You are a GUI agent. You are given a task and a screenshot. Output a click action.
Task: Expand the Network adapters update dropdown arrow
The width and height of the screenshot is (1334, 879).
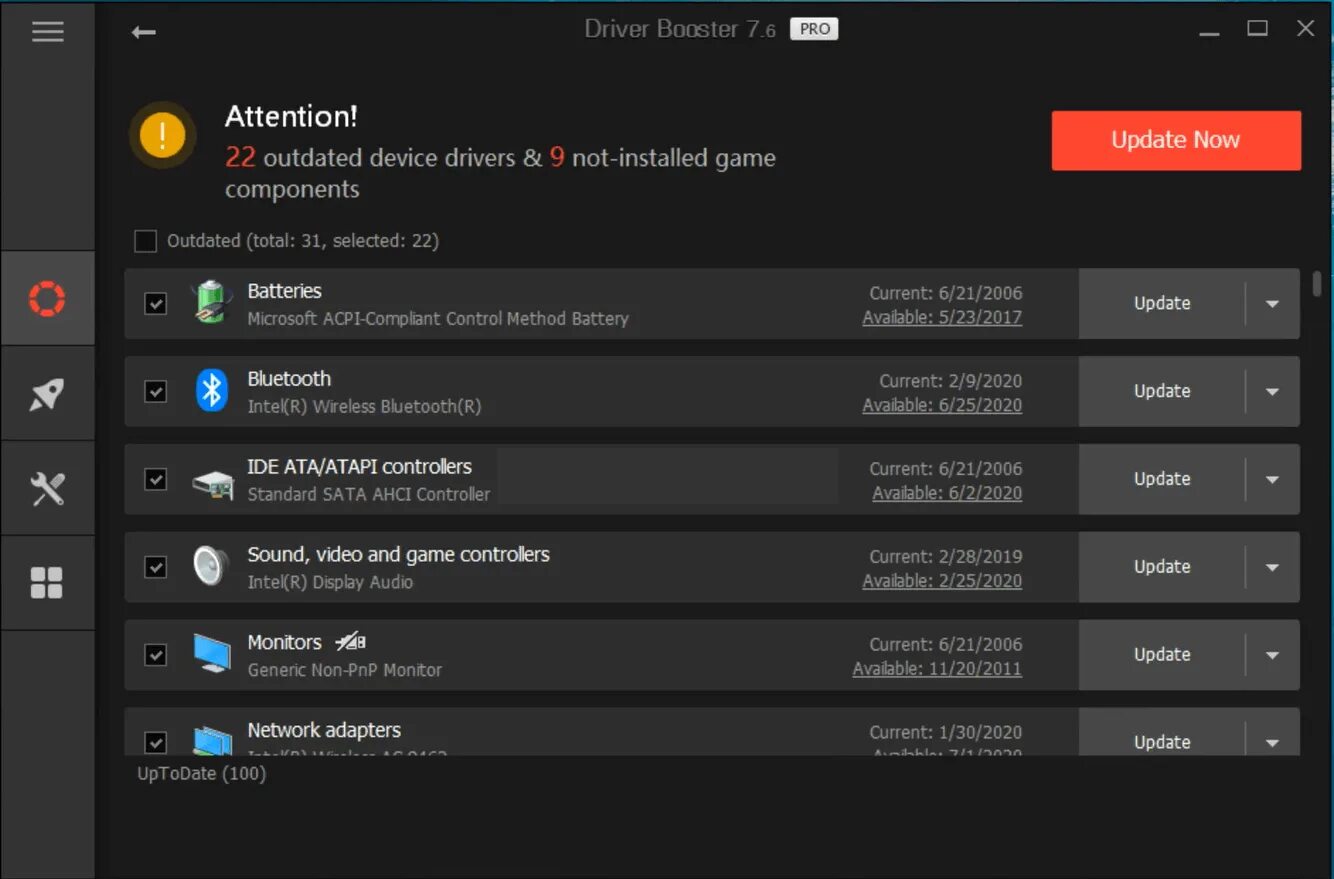[1272, 742]
